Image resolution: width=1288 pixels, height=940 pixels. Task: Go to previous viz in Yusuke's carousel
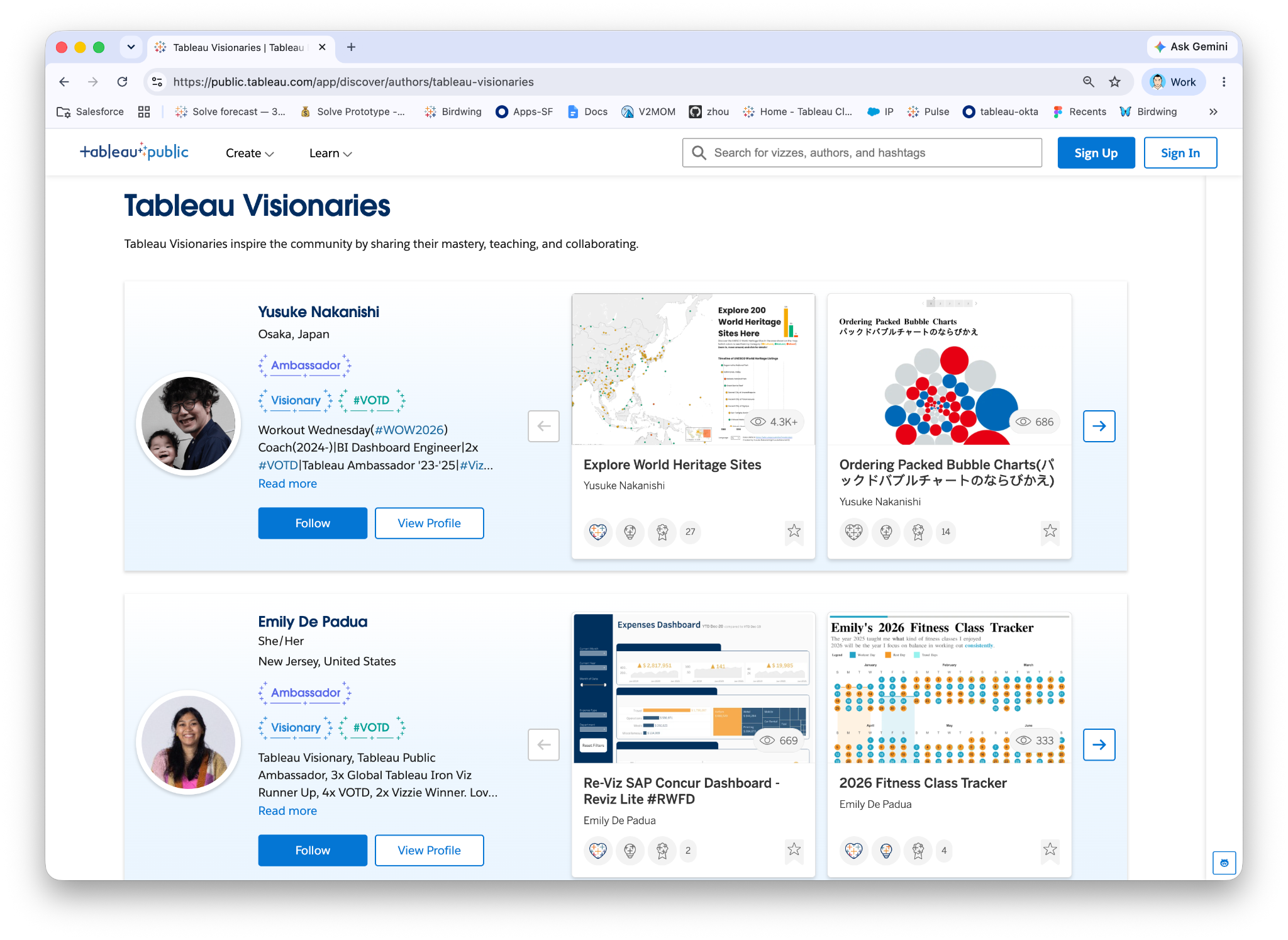(x=544, y=426)
